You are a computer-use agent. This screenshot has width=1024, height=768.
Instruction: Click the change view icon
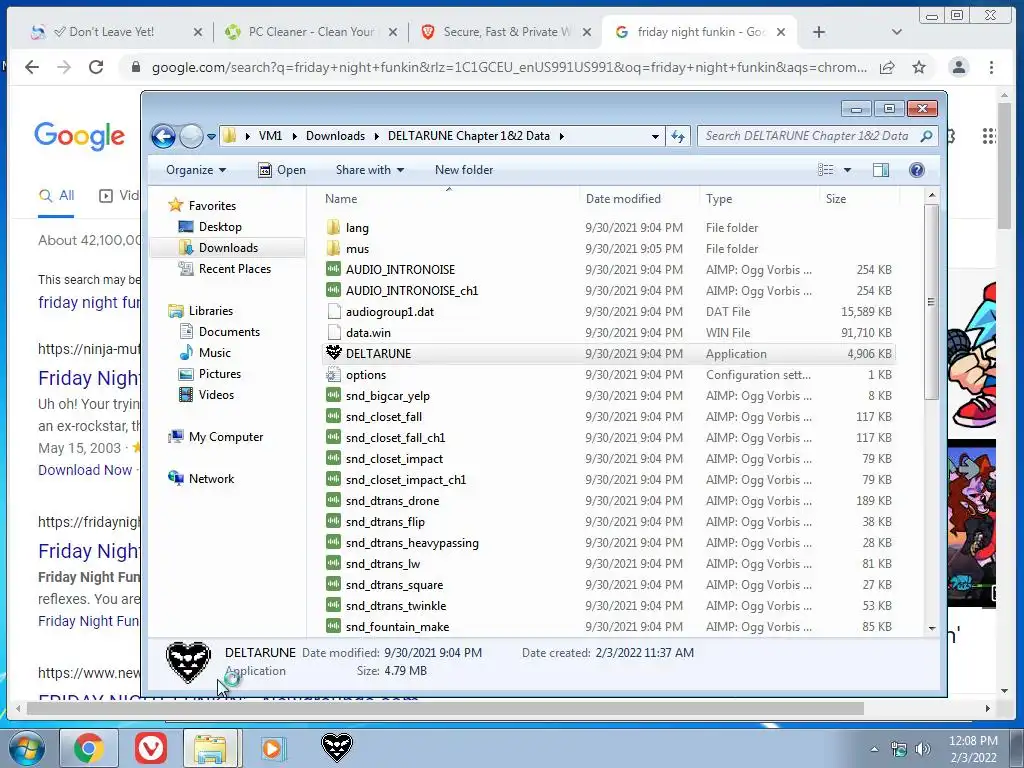[x=825, y=170]
